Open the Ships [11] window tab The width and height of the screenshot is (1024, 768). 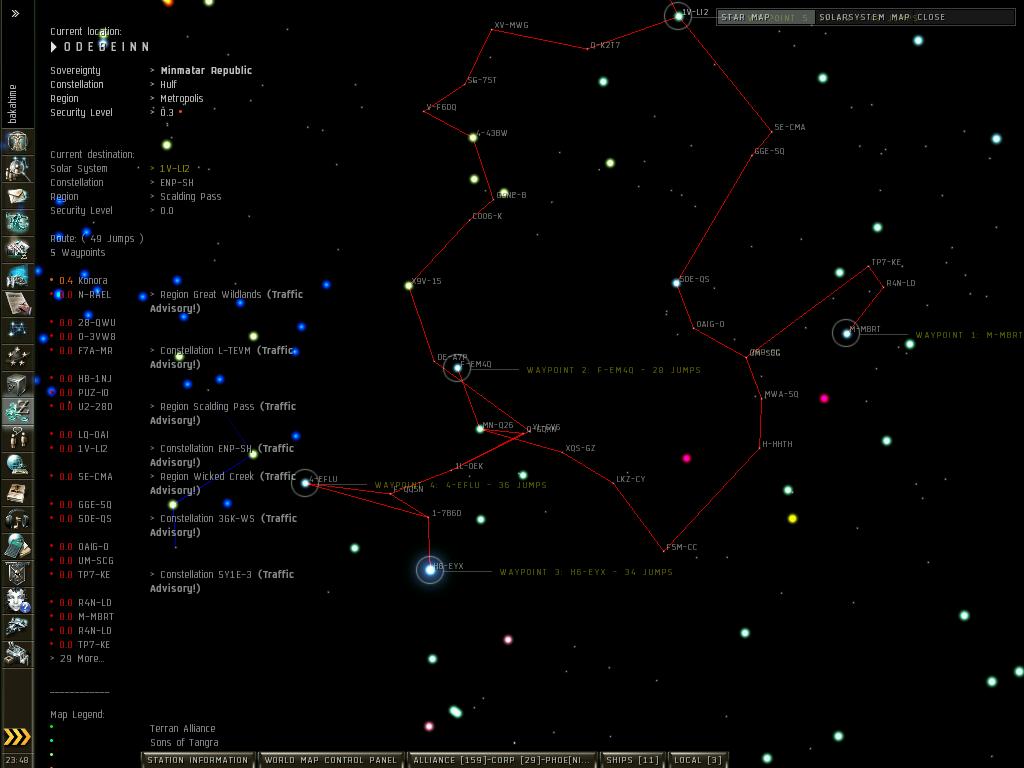[632, 760]
